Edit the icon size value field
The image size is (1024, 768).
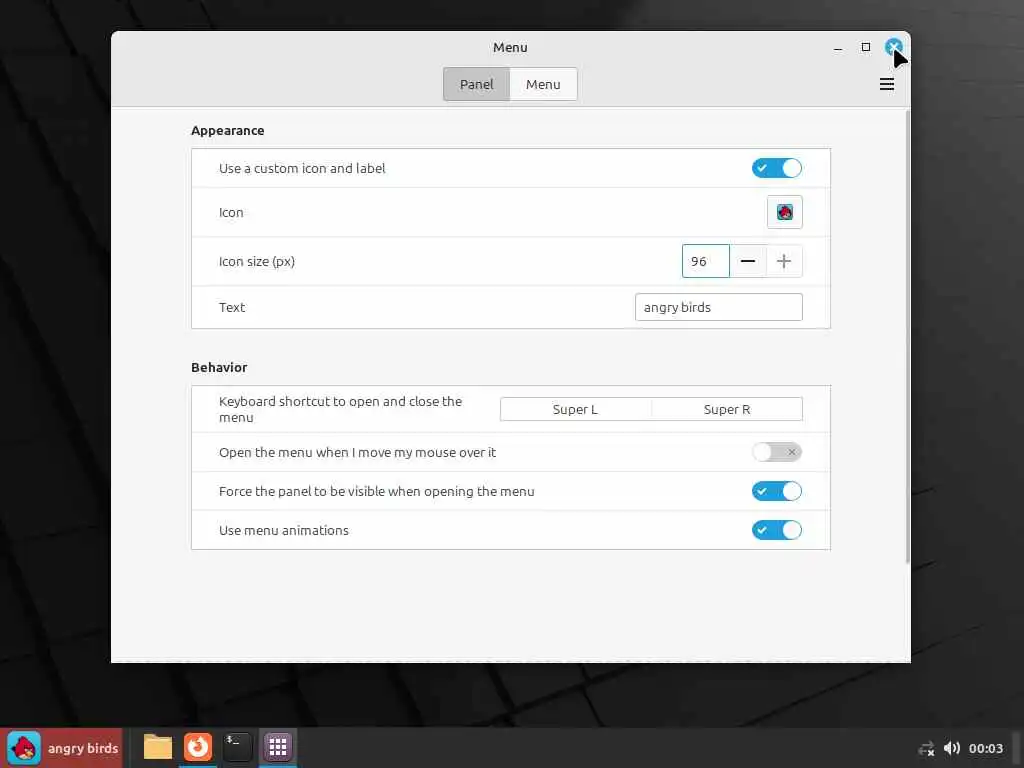coord(705,261)
